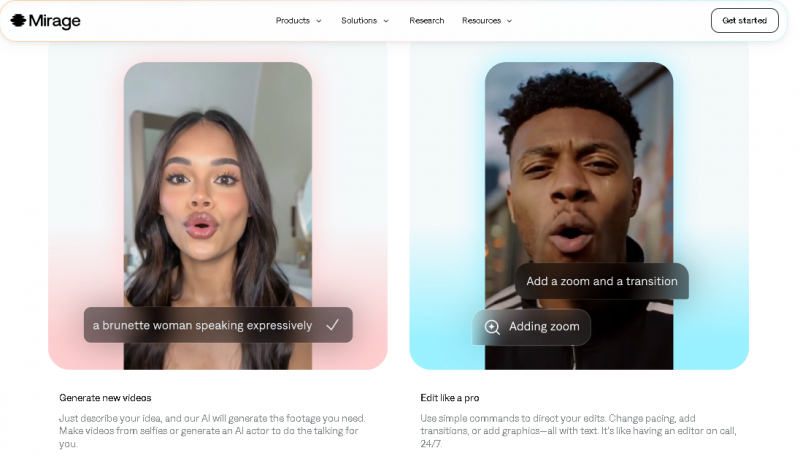This screenshot has height=456, width=800.
Task: Click the Mirage wordmark text
Action: (55, 21)
